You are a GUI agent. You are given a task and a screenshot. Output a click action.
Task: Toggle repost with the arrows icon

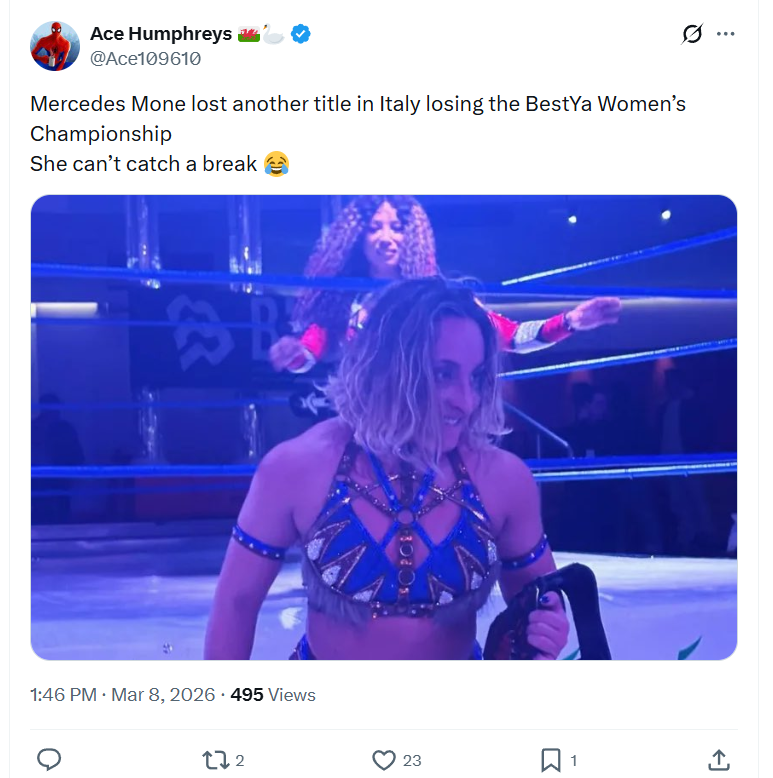215,760
